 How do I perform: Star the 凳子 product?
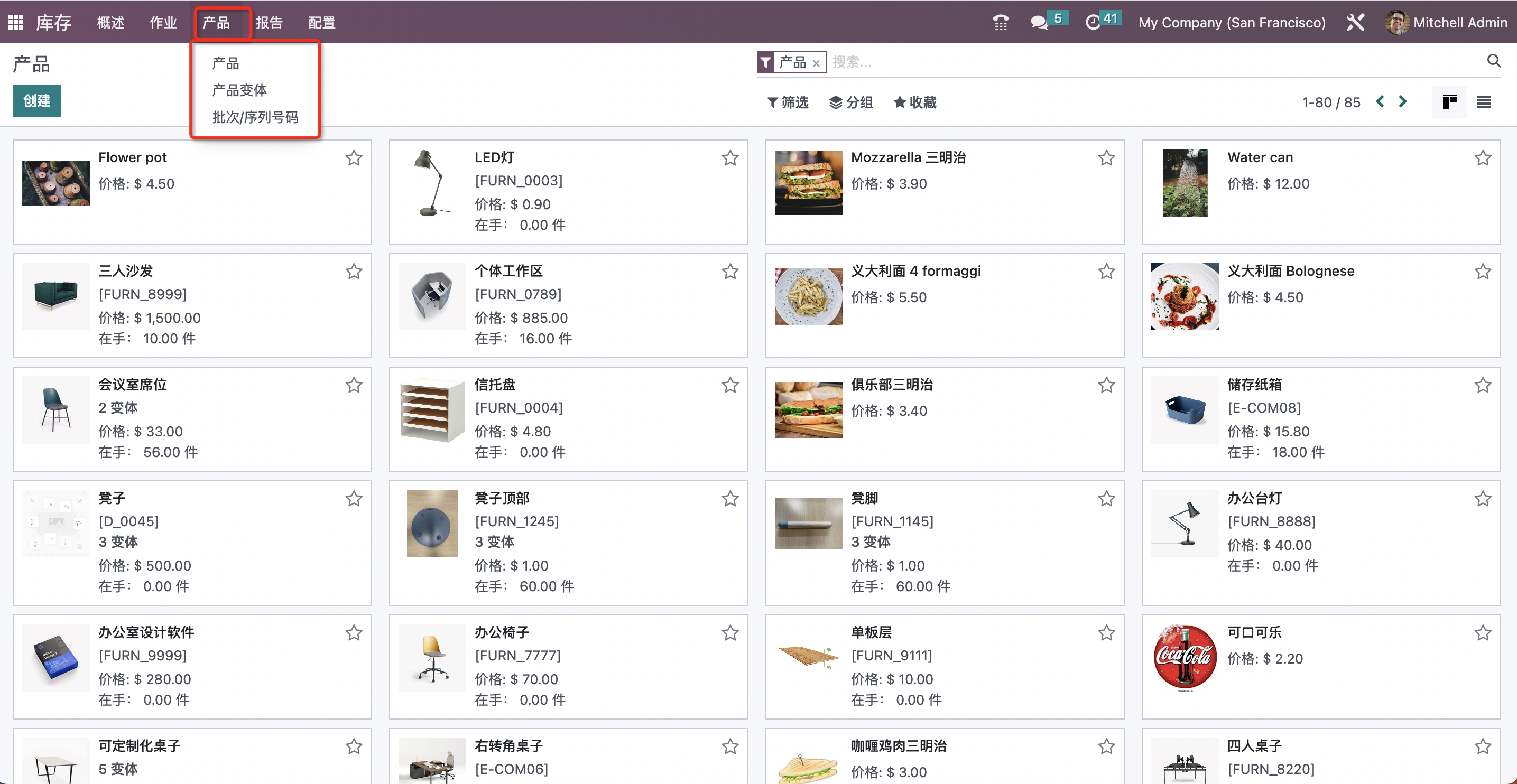[353, 499]
